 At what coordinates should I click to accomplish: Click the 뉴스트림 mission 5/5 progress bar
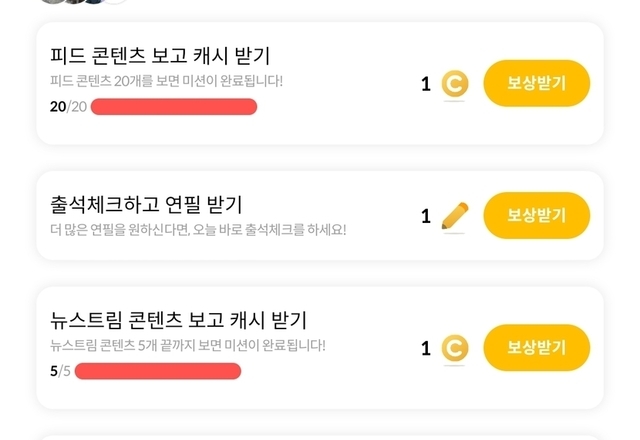click(158, 371)
